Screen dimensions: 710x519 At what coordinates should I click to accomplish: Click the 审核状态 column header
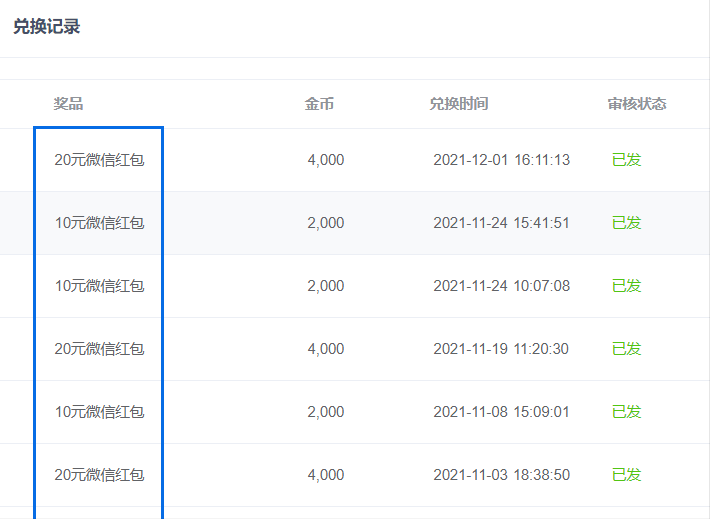(x=636, y=104)
